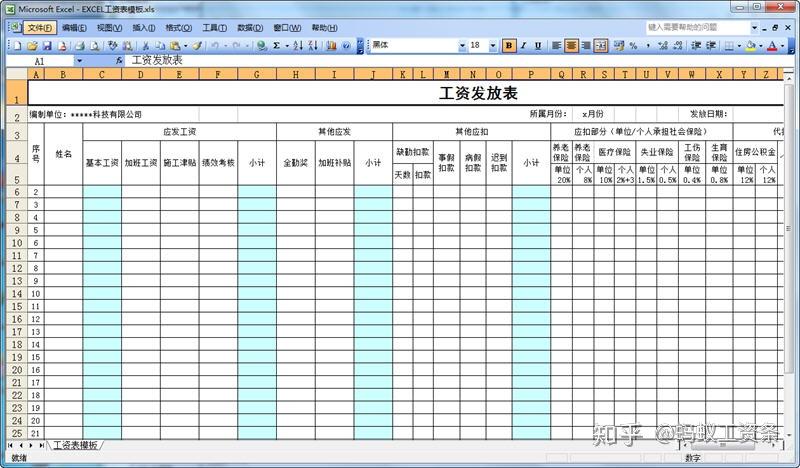Open the Fill Color dropdown arrow

point(760,46)
